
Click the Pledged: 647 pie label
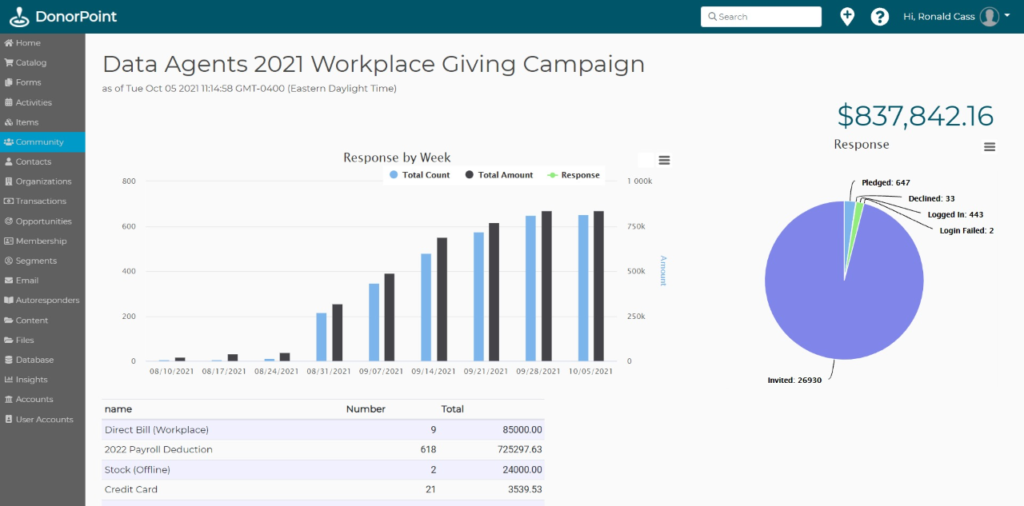click(886, 183)
